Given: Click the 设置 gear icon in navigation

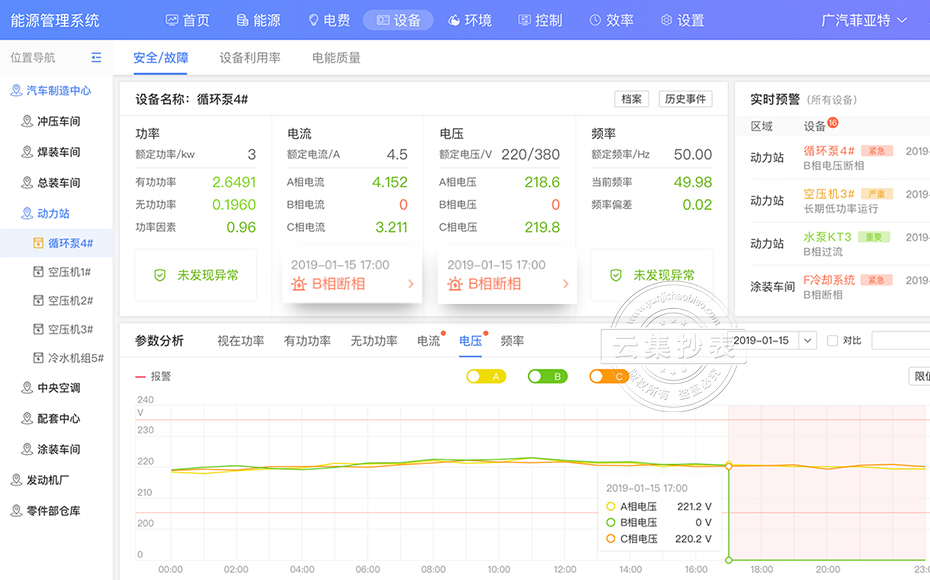Looking at the screenshot, I should pyautogui.click(x=667, y=20).
